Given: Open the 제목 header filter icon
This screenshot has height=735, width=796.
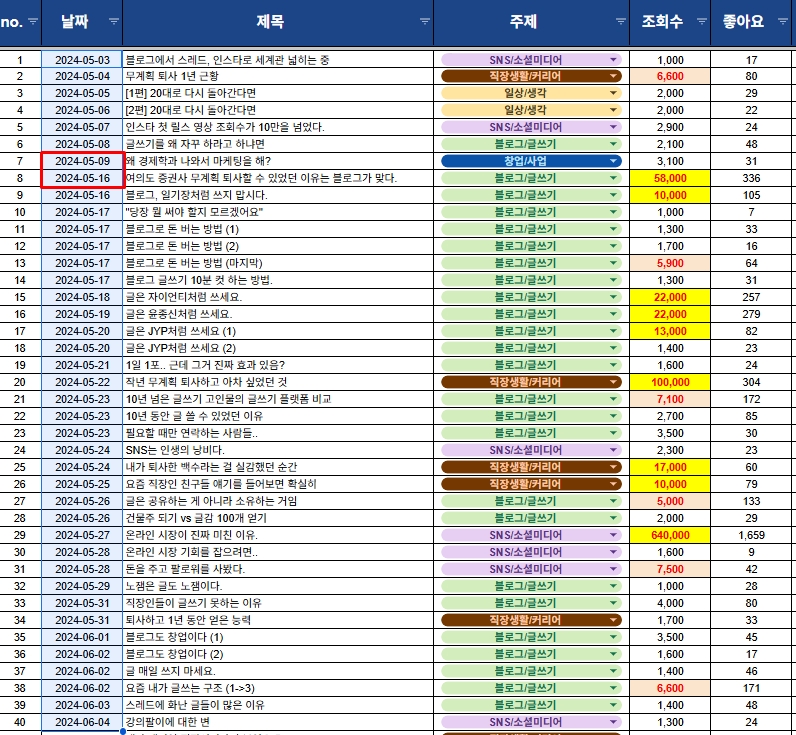Looking at the screenshot, I should tap(425, 22).
